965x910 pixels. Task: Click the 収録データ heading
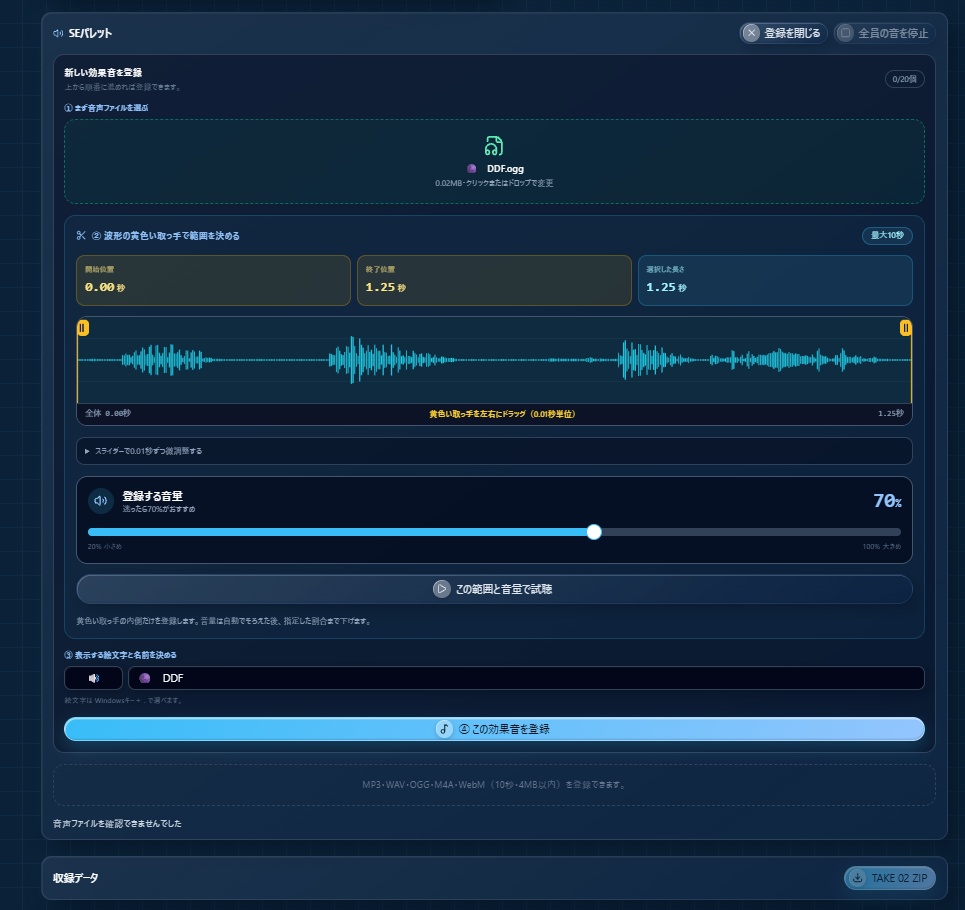[76, 878]
